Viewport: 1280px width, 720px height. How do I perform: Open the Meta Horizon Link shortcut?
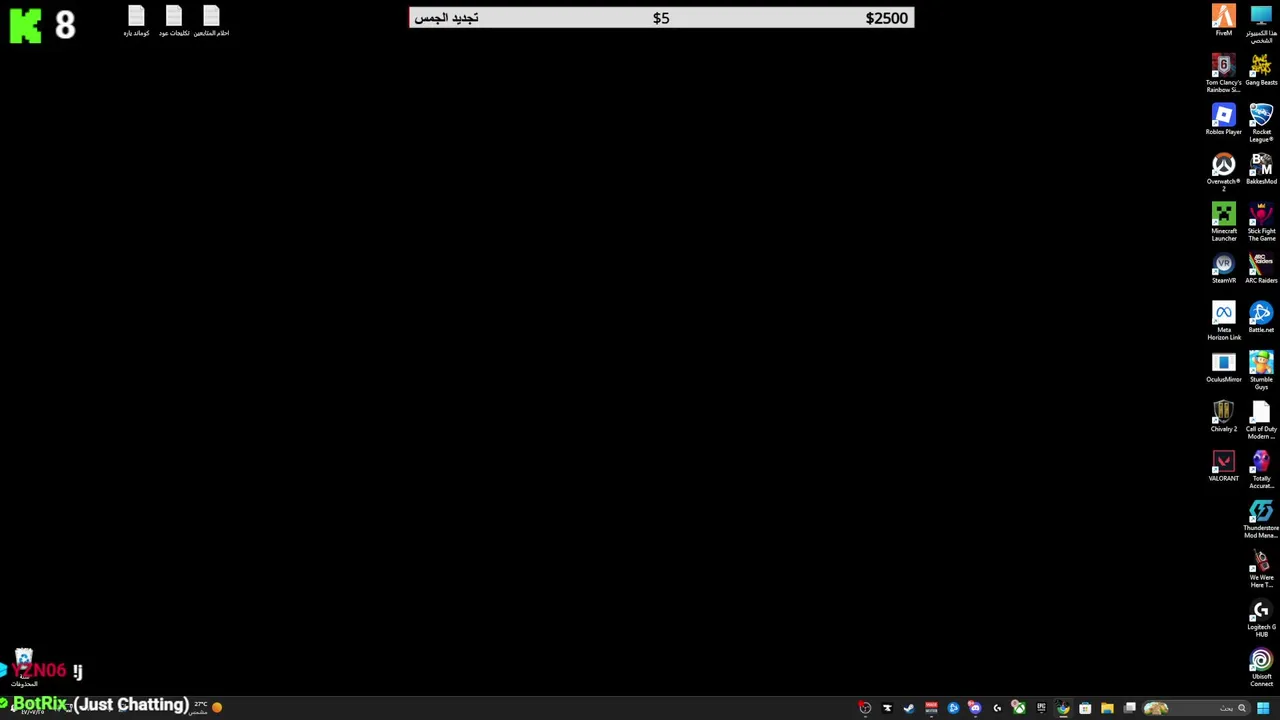click(1223, 321)
